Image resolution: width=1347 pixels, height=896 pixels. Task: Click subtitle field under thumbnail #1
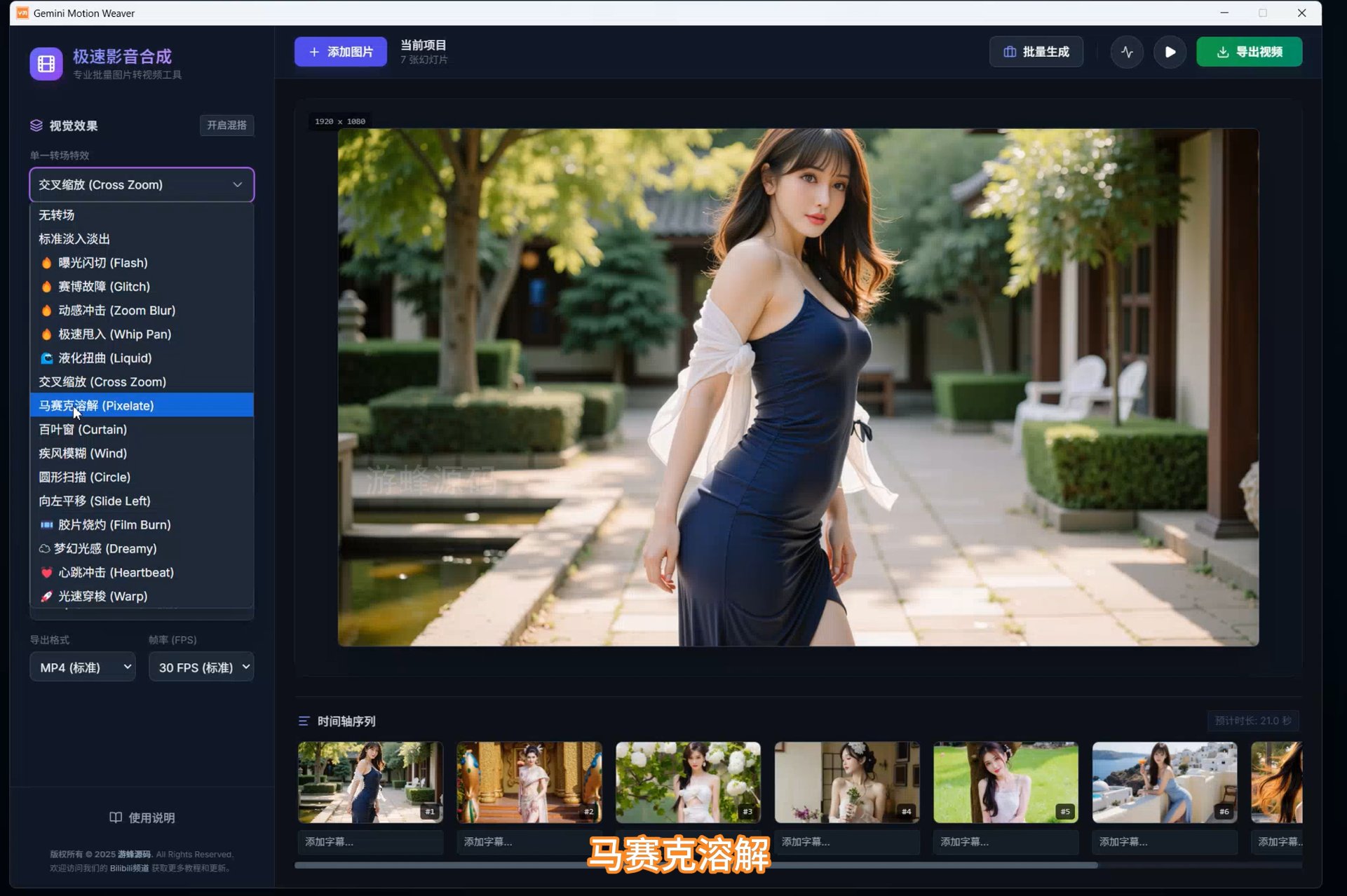click(x=370, y=842)
